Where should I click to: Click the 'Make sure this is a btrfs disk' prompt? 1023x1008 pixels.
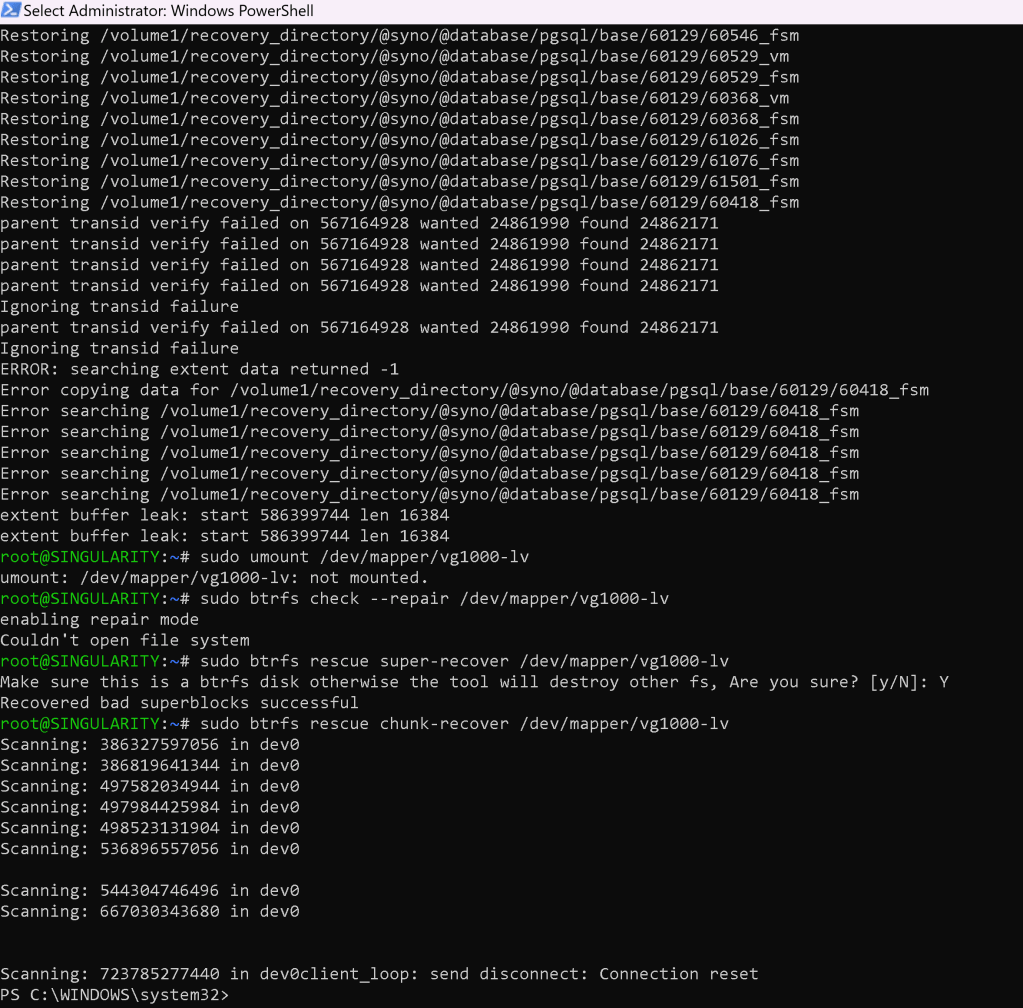coord(474,682)
